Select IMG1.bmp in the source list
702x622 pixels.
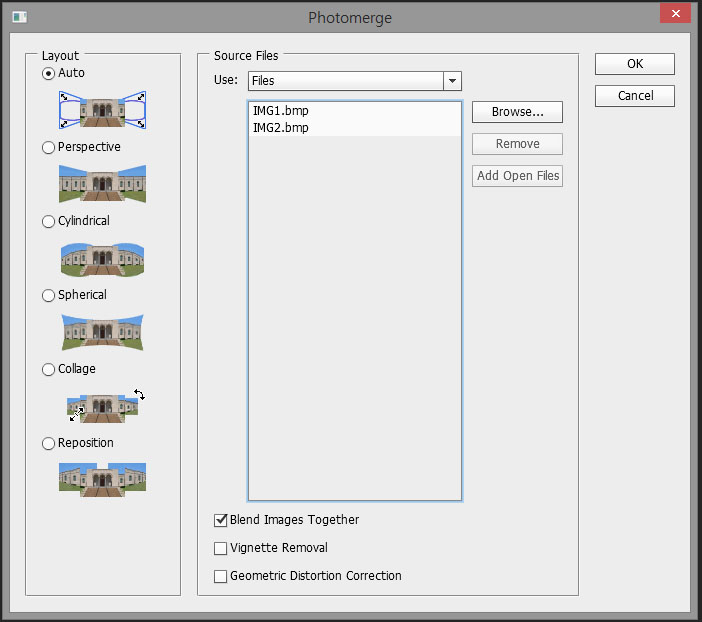click(x=281, y=112)
